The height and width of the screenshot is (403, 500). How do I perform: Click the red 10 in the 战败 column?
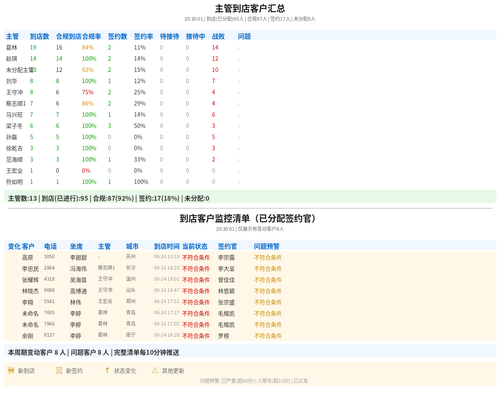coord(215,70)
